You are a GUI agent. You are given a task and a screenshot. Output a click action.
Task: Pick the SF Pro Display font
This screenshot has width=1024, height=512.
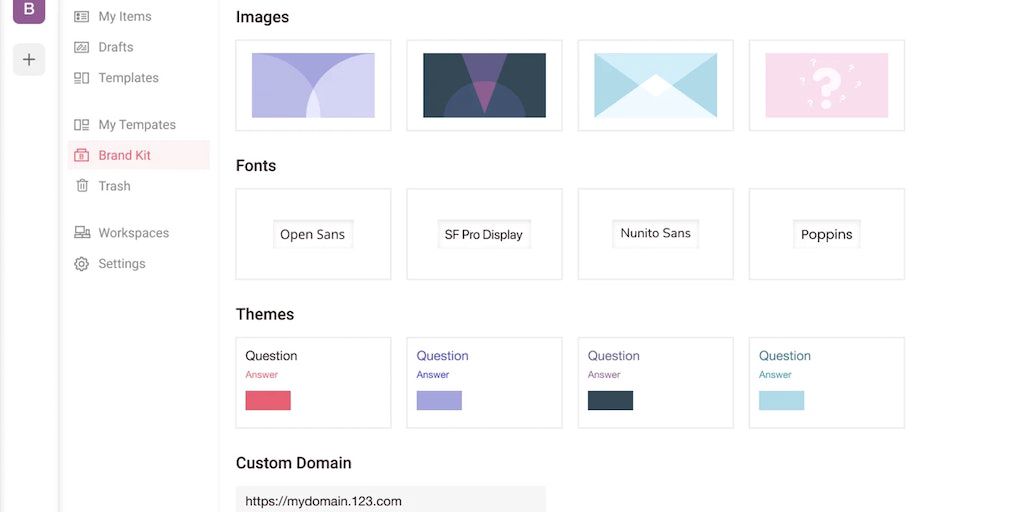(484, 234)
